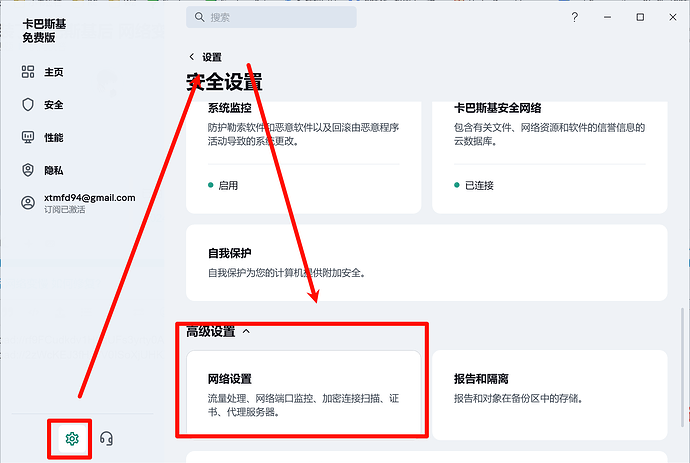
Task: Click the 安全设置 page heading
Action: 224,82
